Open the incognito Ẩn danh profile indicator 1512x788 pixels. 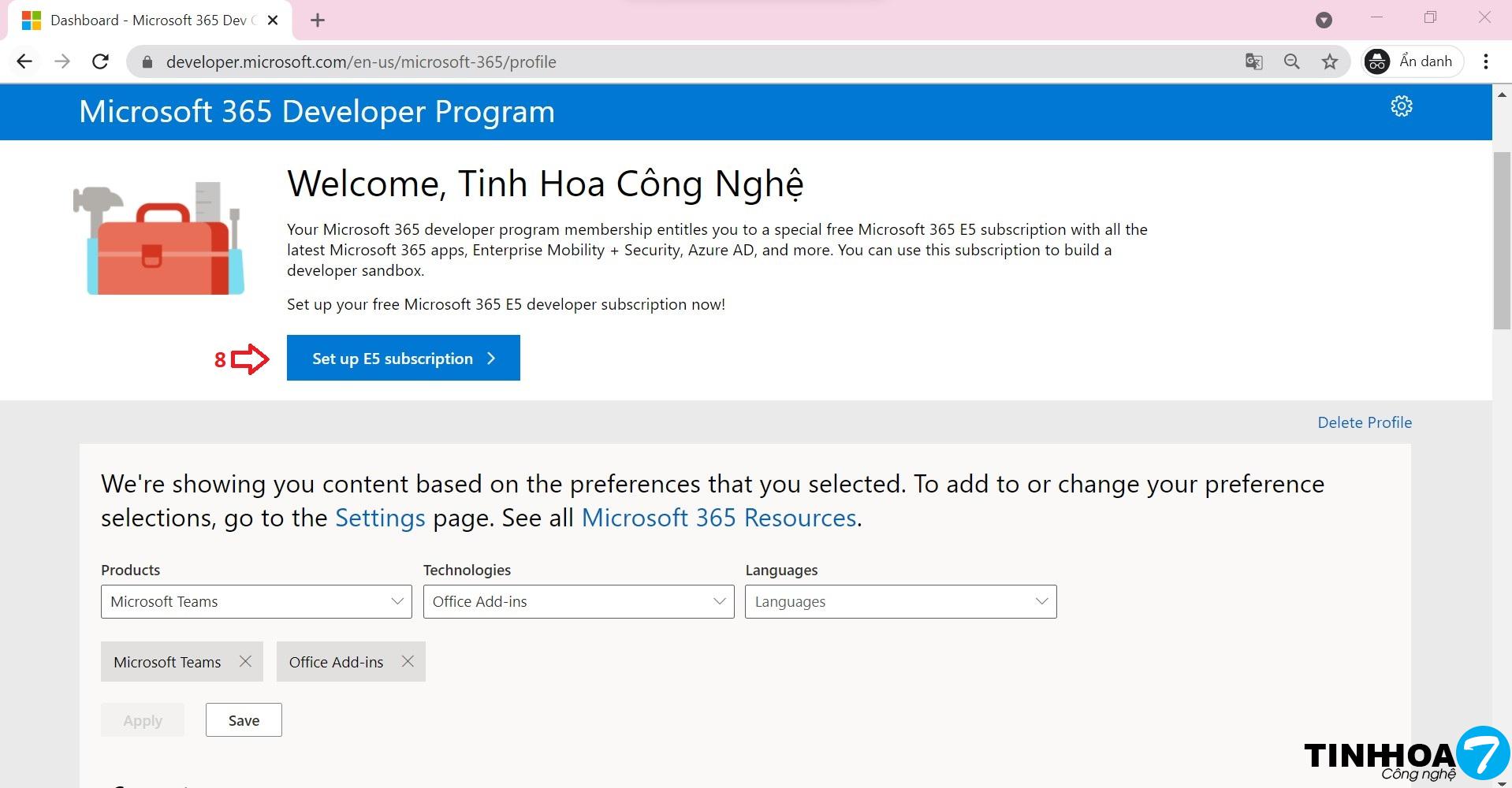(1412, 61)
